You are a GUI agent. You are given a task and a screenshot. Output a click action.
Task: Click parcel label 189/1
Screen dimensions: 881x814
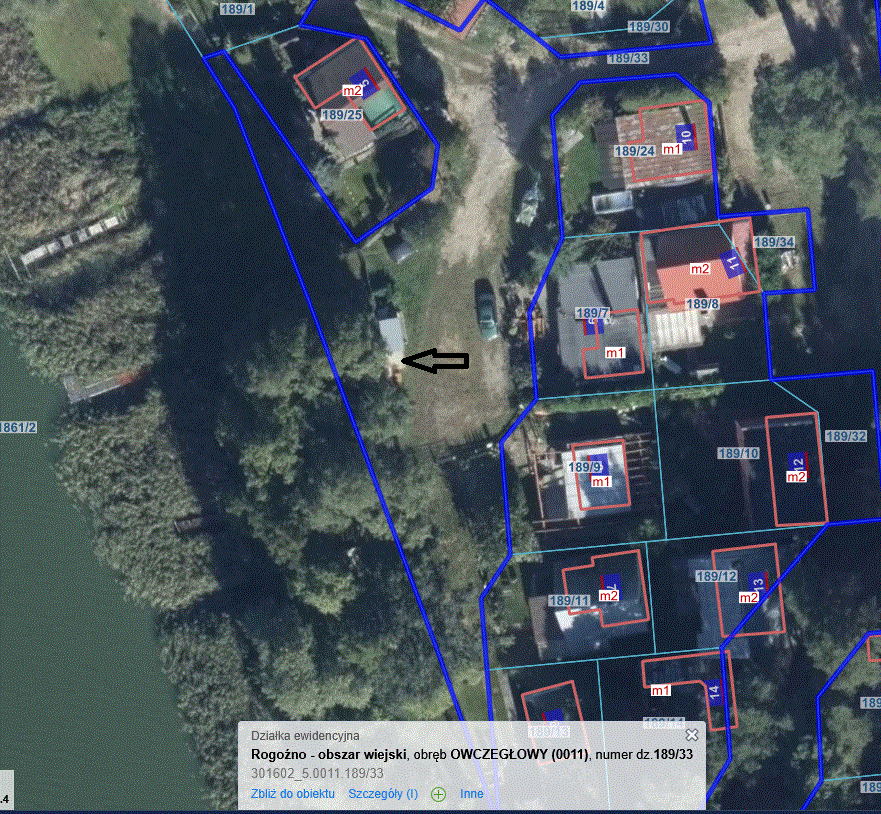click(x=236, y=9)
